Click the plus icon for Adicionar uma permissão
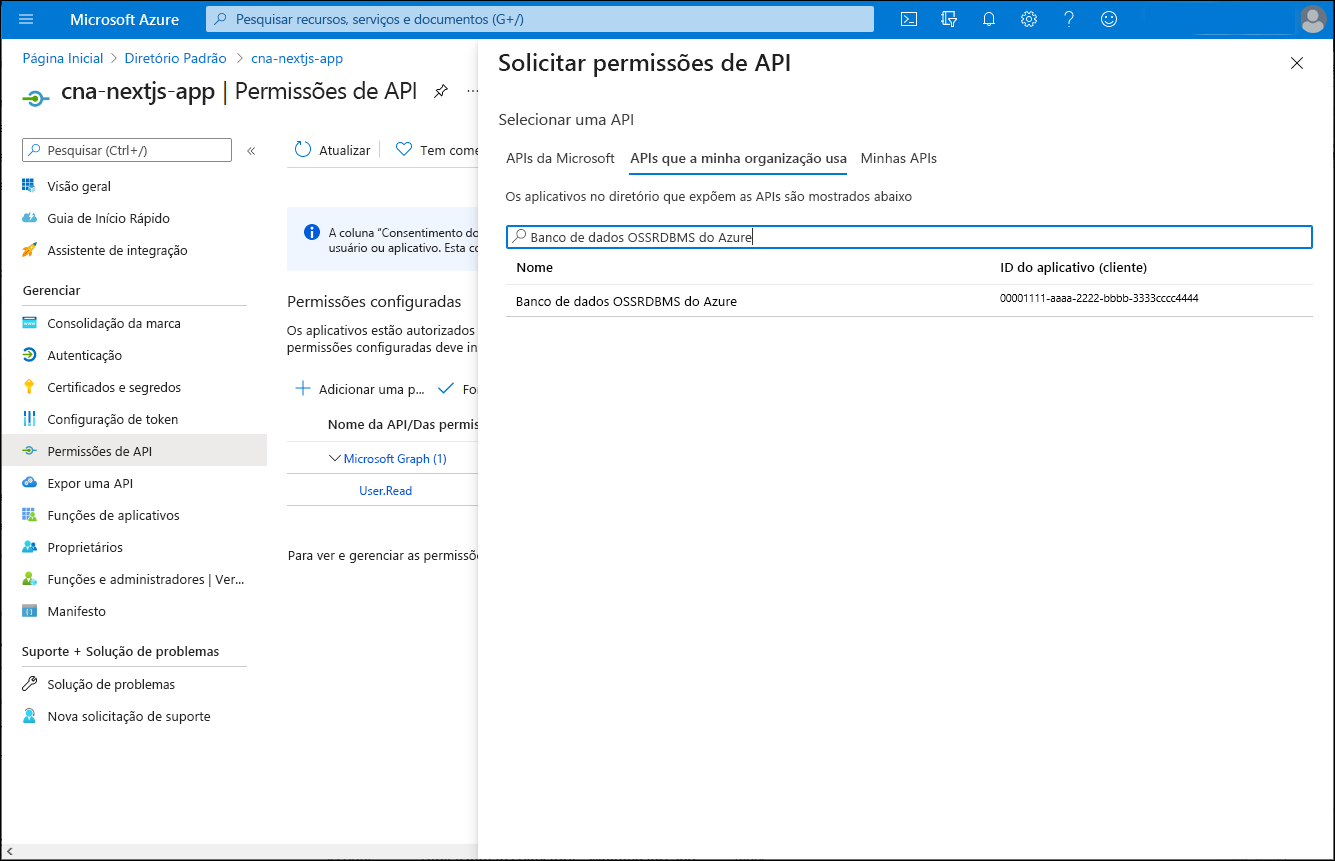 point(303,389)
